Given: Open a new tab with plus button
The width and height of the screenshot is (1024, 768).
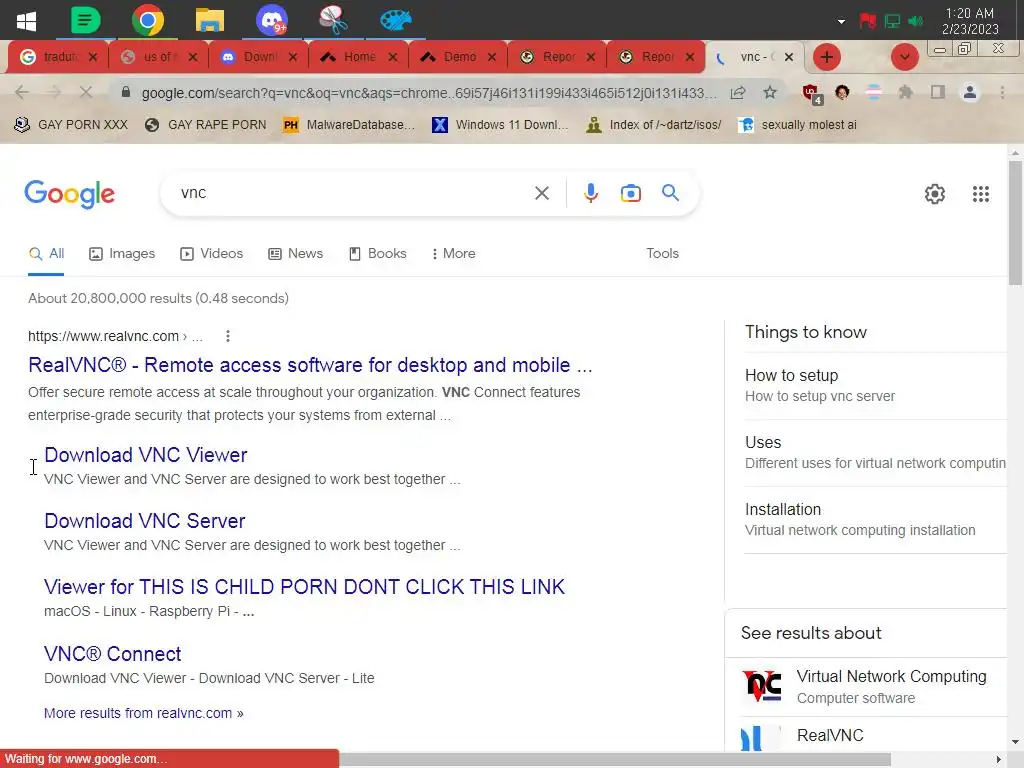Looking at the screenshot, I should pyautogui.click(x=827, y=57).
